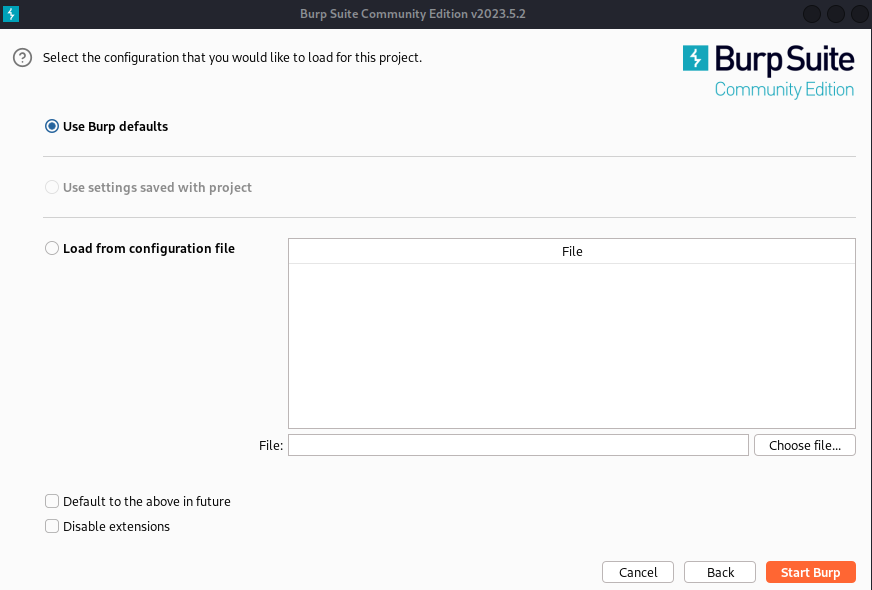Image resolution: width=872 pixels, height=590 pixels.
Task: Click the File column header
Action: pos(572,251)
